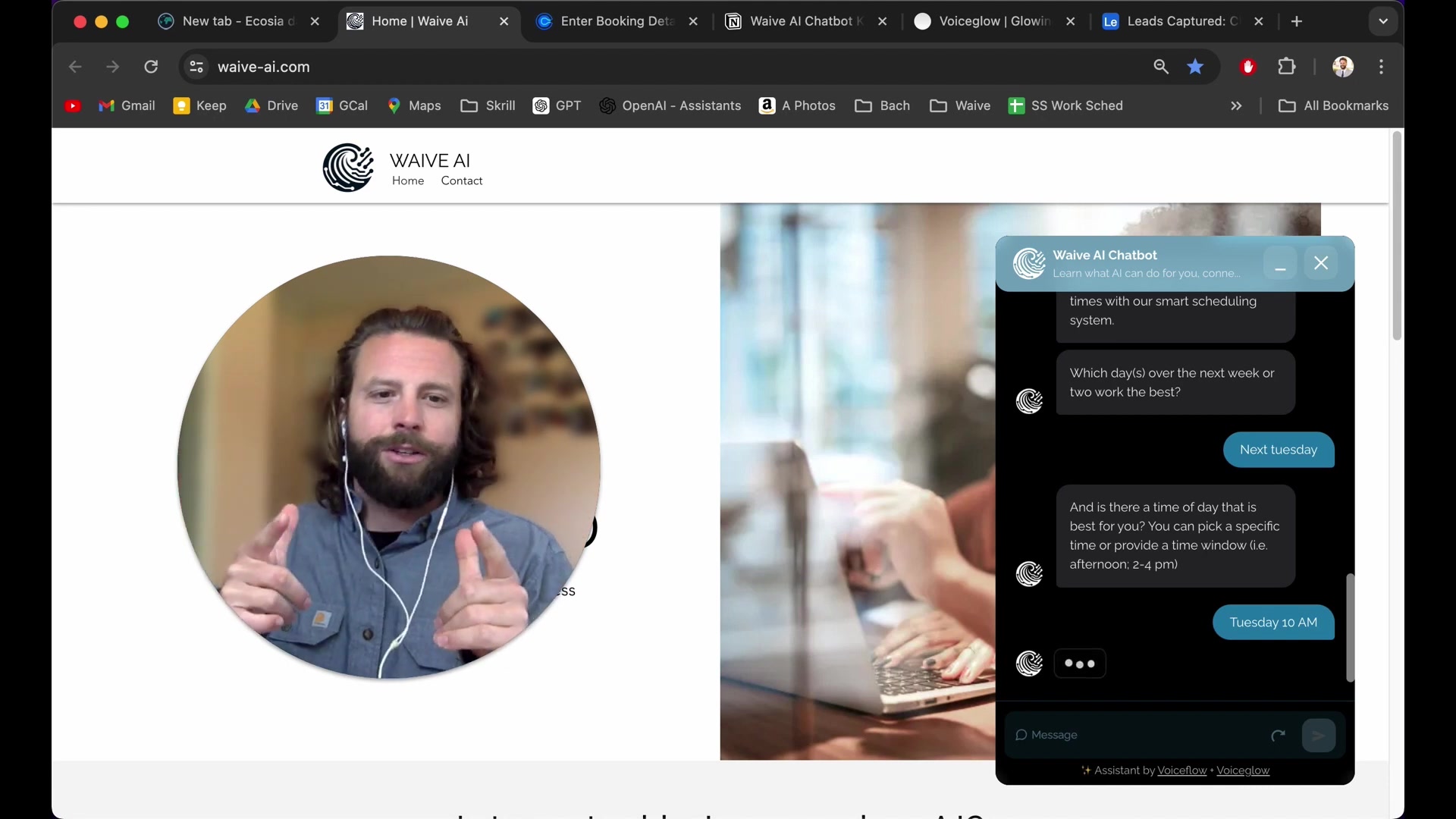Open the Voiceflow link in chat footer
1456x819 pixels.
(1181, 770)
